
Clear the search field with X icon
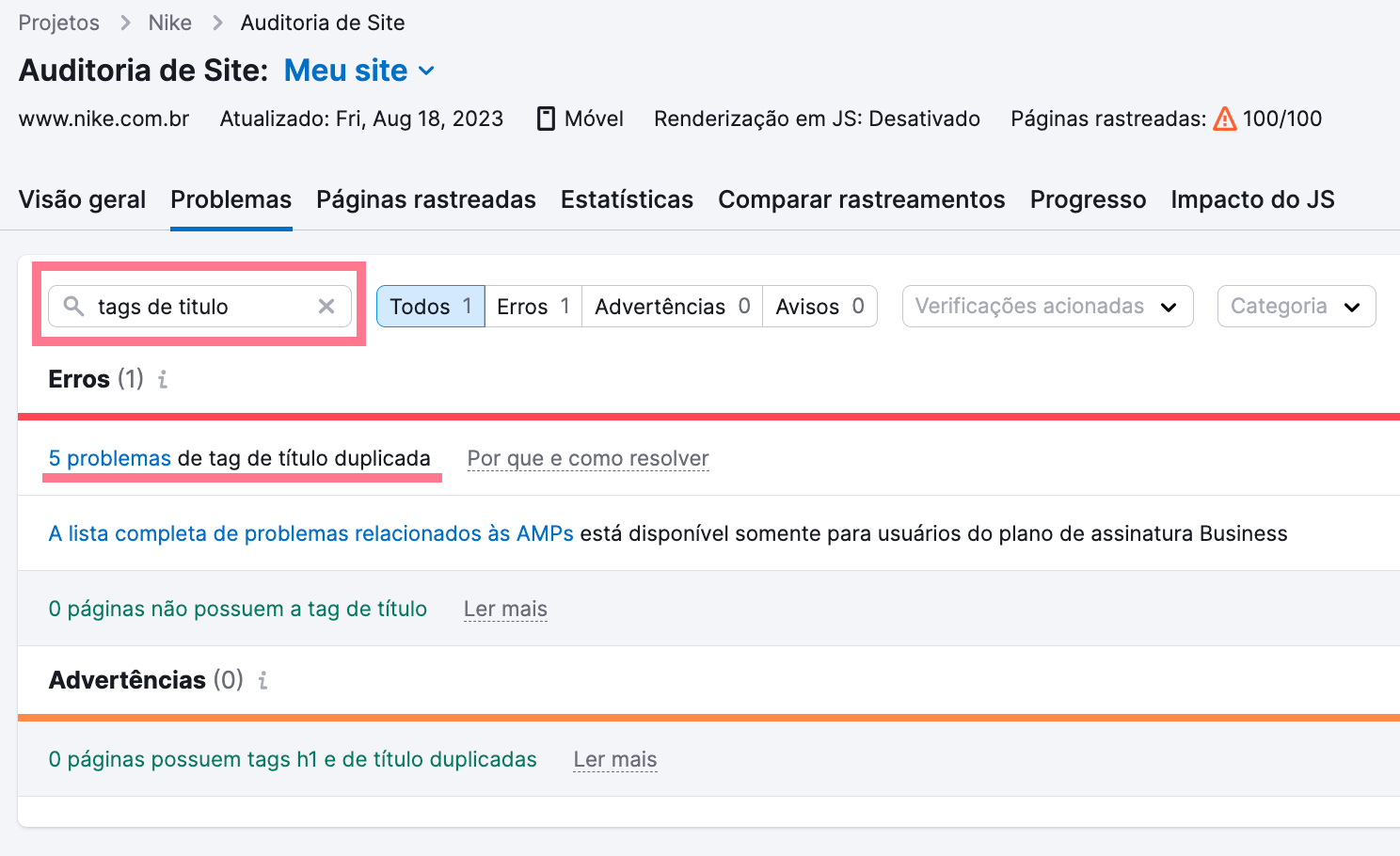pos(326,307)
